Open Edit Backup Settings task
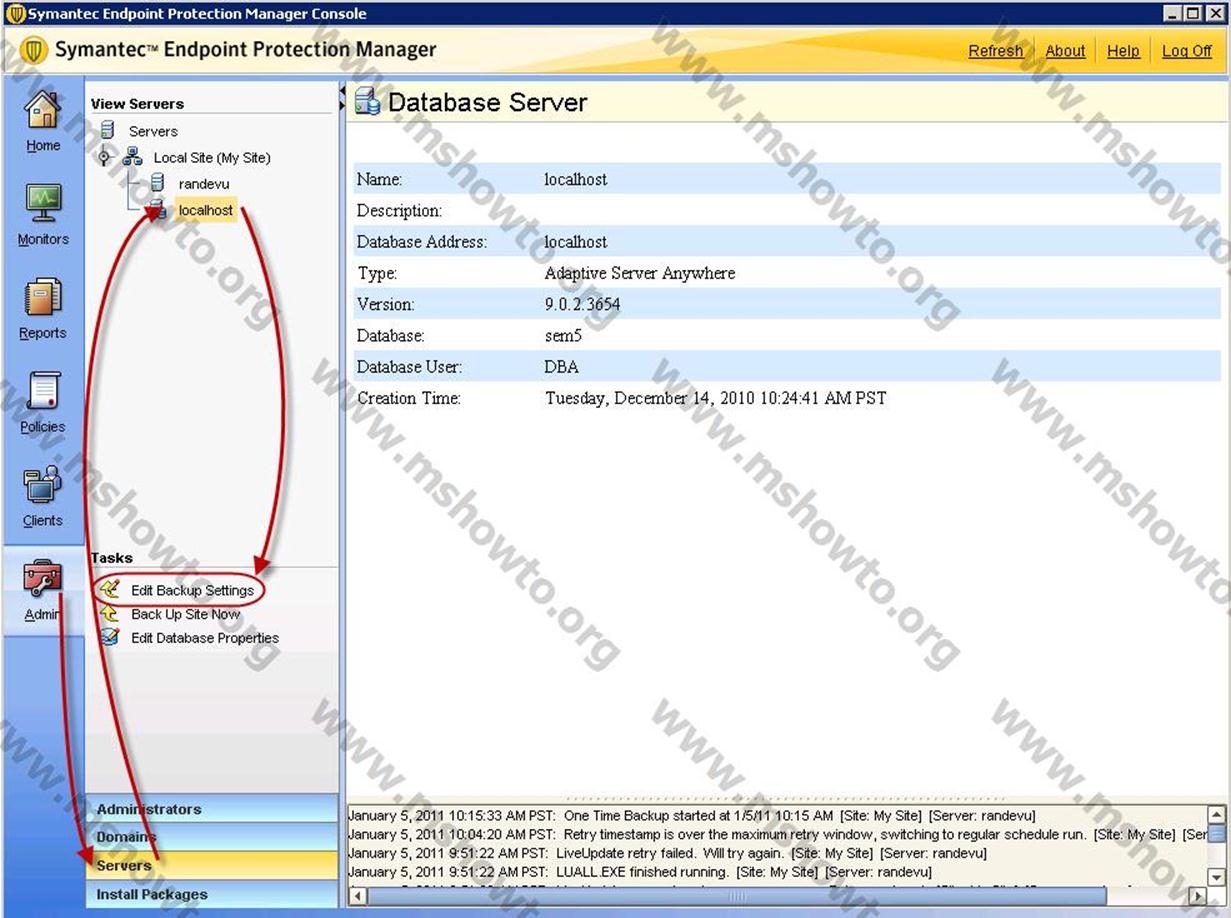The image size is (1231, 918). (x=192, y=590)
